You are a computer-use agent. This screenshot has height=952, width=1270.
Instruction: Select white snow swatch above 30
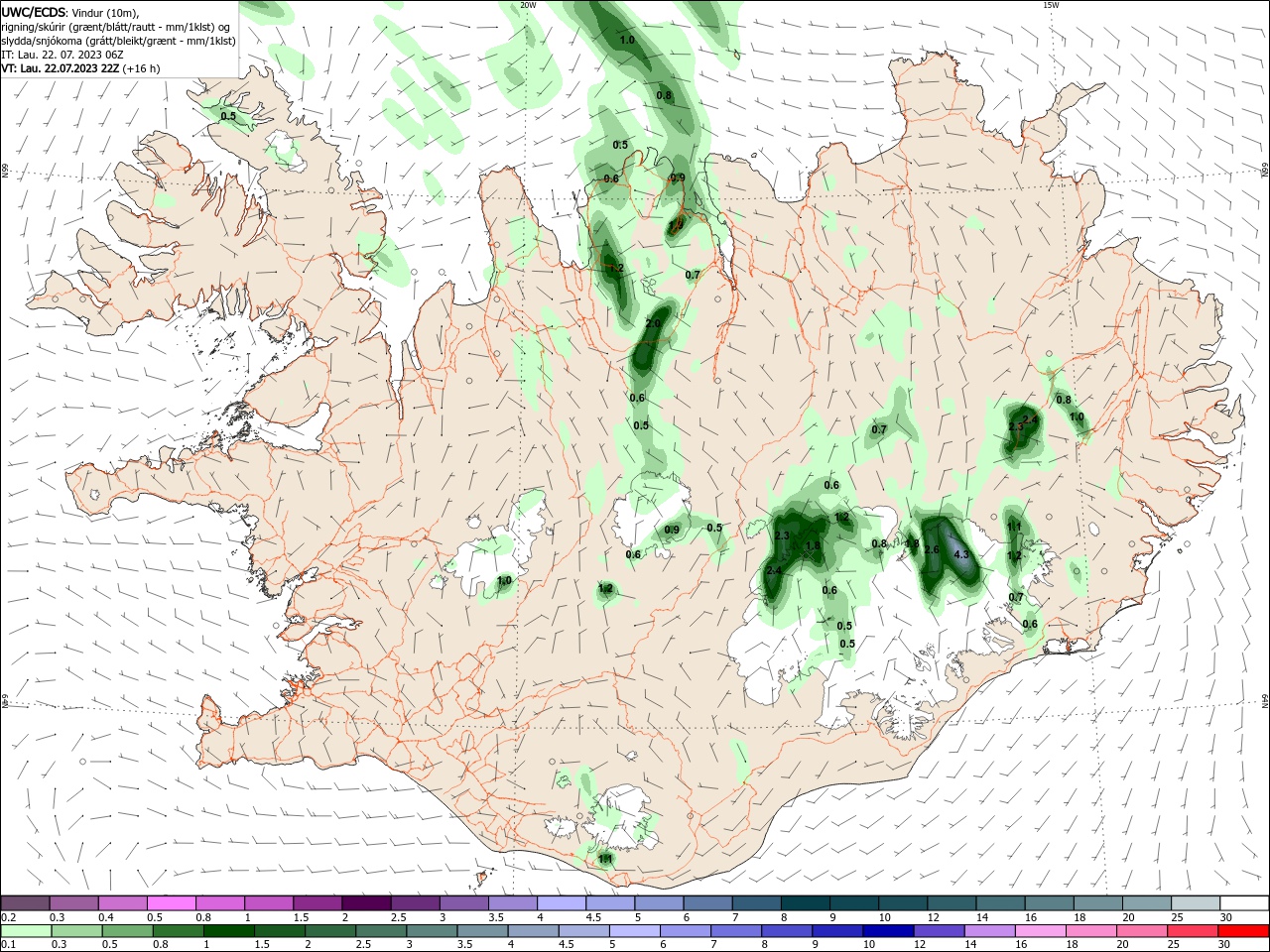tap(1243, 902)
